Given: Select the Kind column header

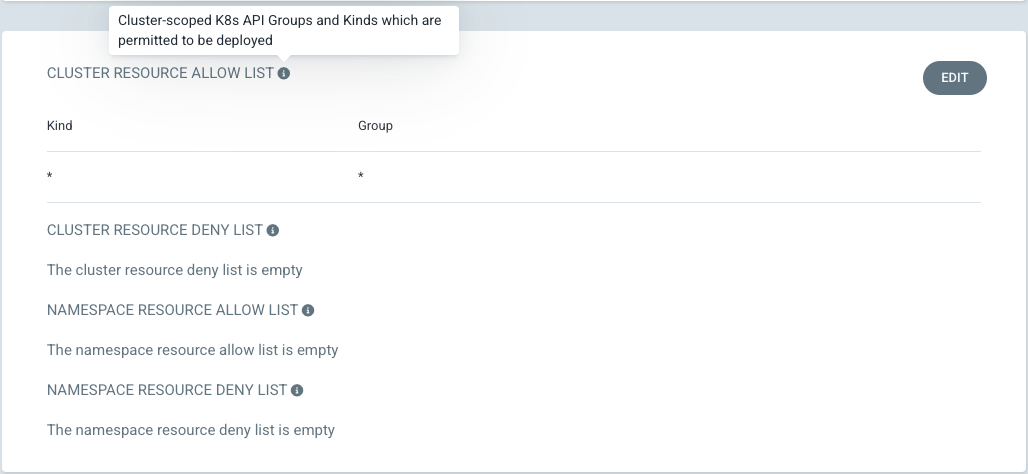Looking at the screenshot, I should 60,126.
